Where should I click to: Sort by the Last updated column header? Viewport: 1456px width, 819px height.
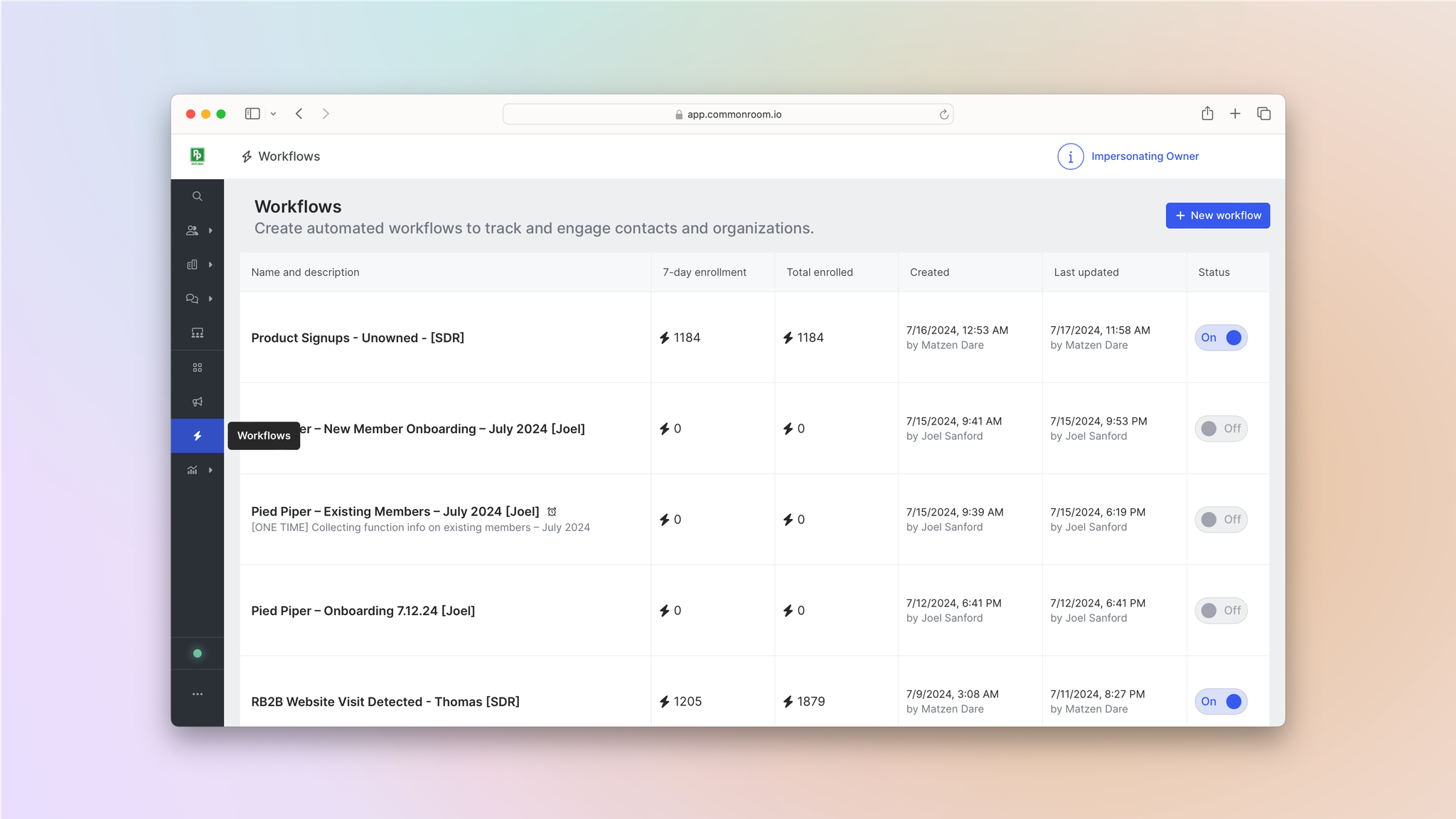coord(1086,272)
